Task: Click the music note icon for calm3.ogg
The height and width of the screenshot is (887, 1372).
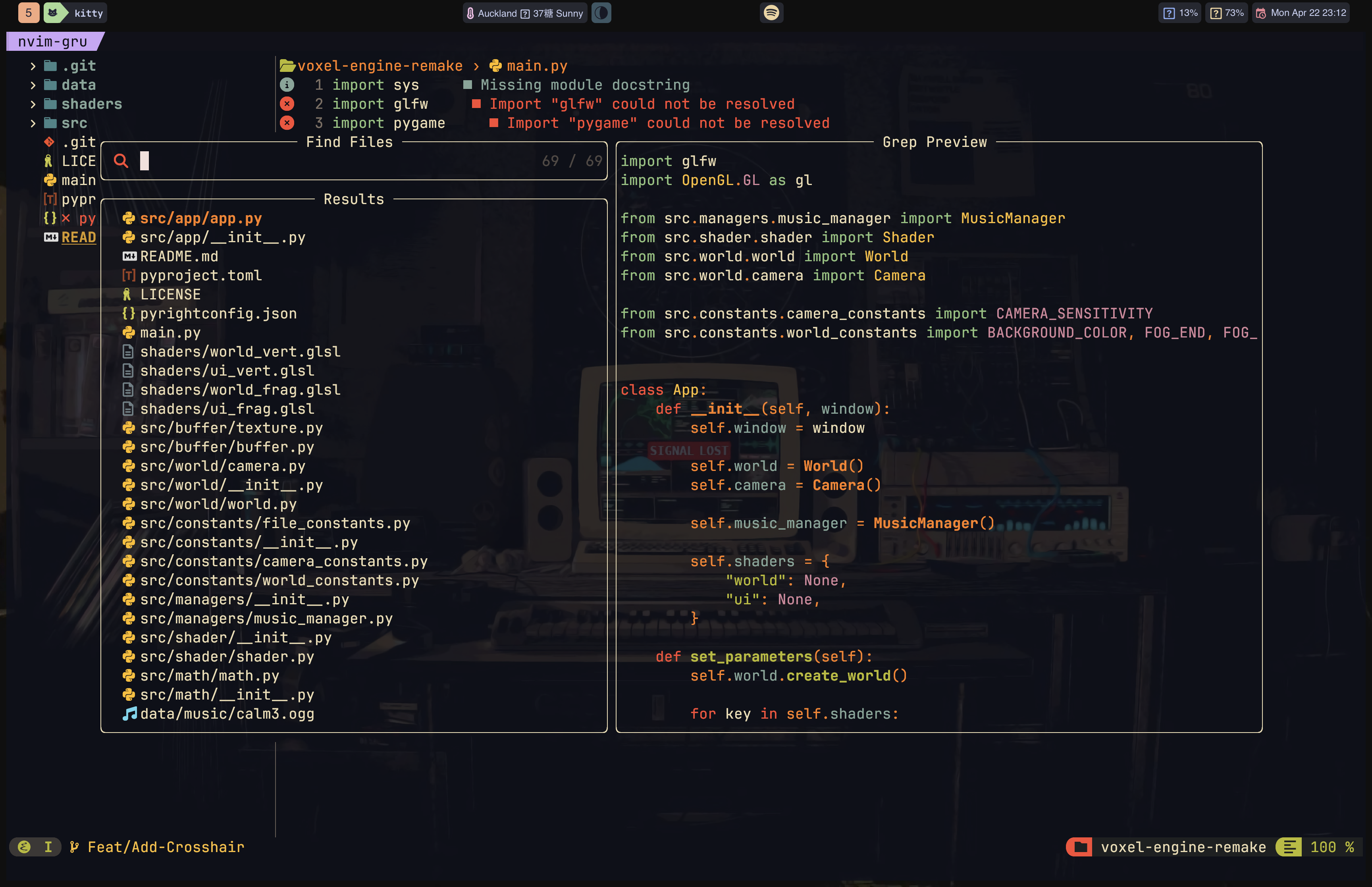Action: pos(129,713)
